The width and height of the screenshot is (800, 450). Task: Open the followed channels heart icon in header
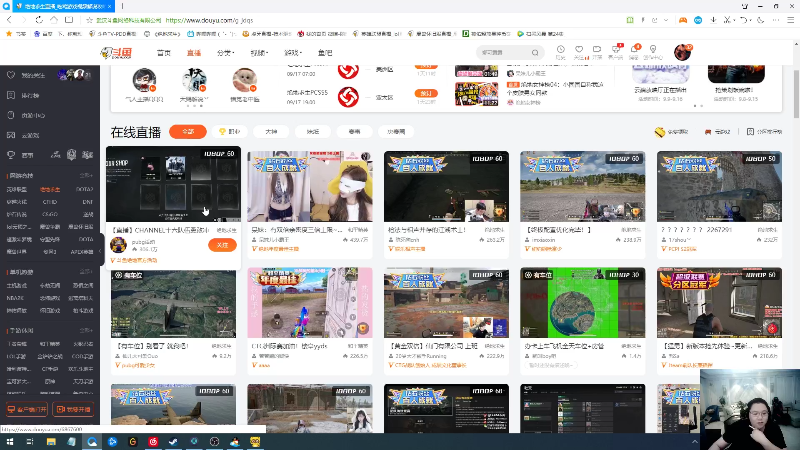(x=579, y=49)
